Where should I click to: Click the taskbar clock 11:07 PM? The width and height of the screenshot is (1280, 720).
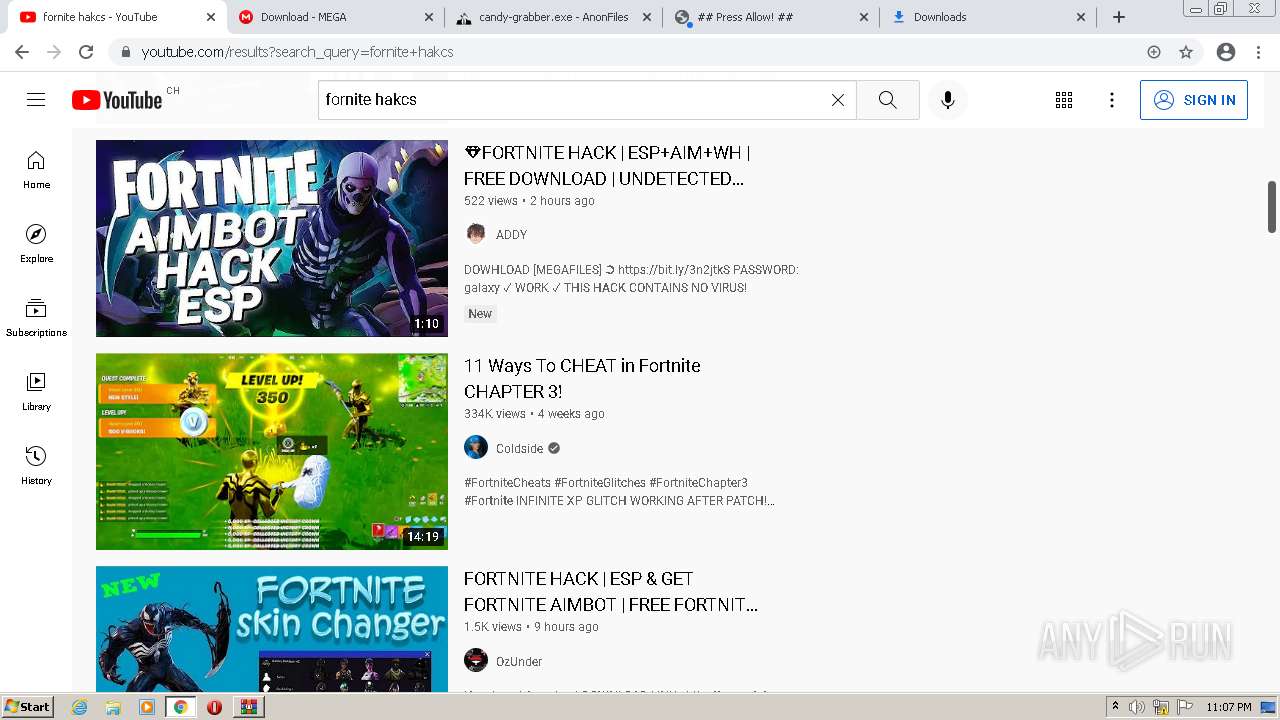click(1229, 707)
